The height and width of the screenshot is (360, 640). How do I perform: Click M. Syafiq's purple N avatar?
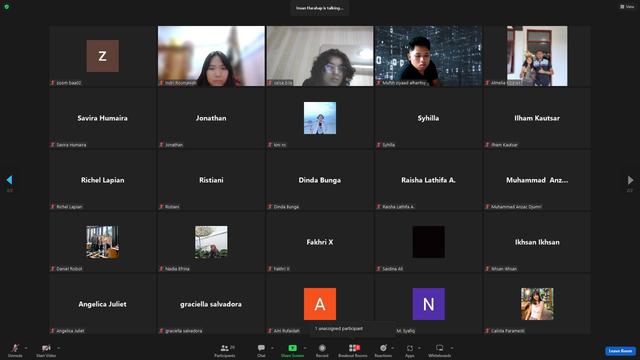pyautogui.click(x=429, y=304)
